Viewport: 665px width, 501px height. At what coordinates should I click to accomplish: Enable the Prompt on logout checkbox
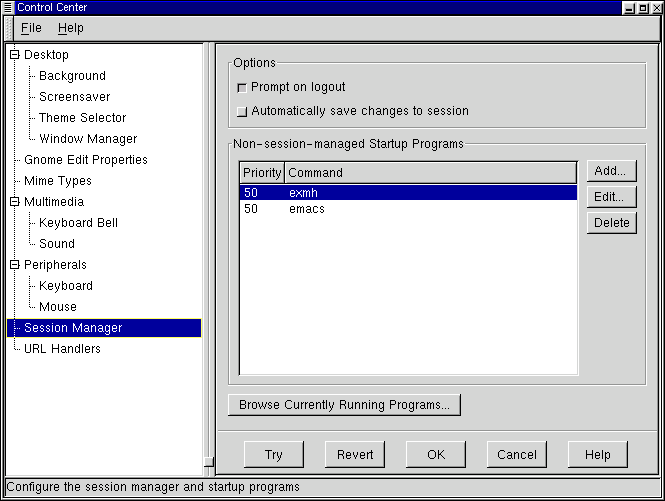(x=241, y=88)
